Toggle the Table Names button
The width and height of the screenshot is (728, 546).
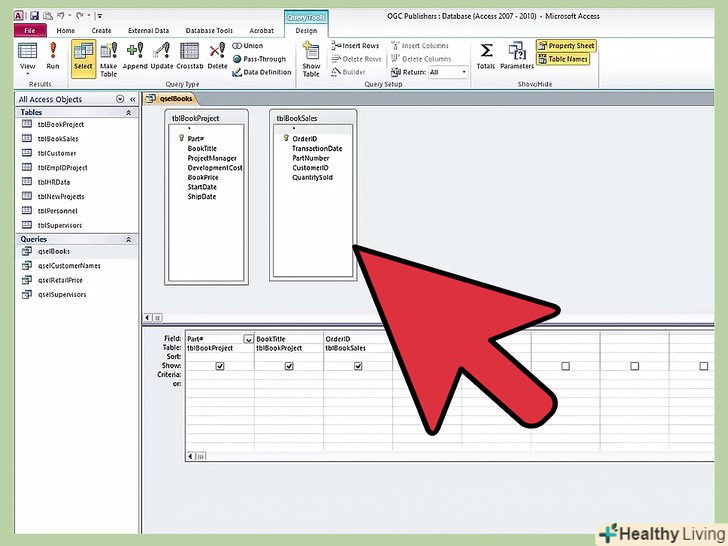[563, 59]
